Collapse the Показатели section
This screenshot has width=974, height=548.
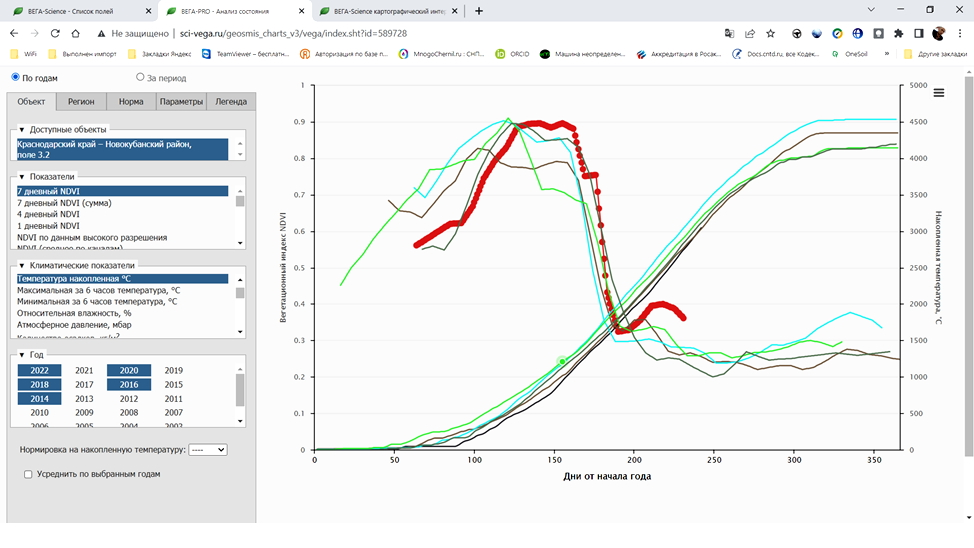[22, 177]
